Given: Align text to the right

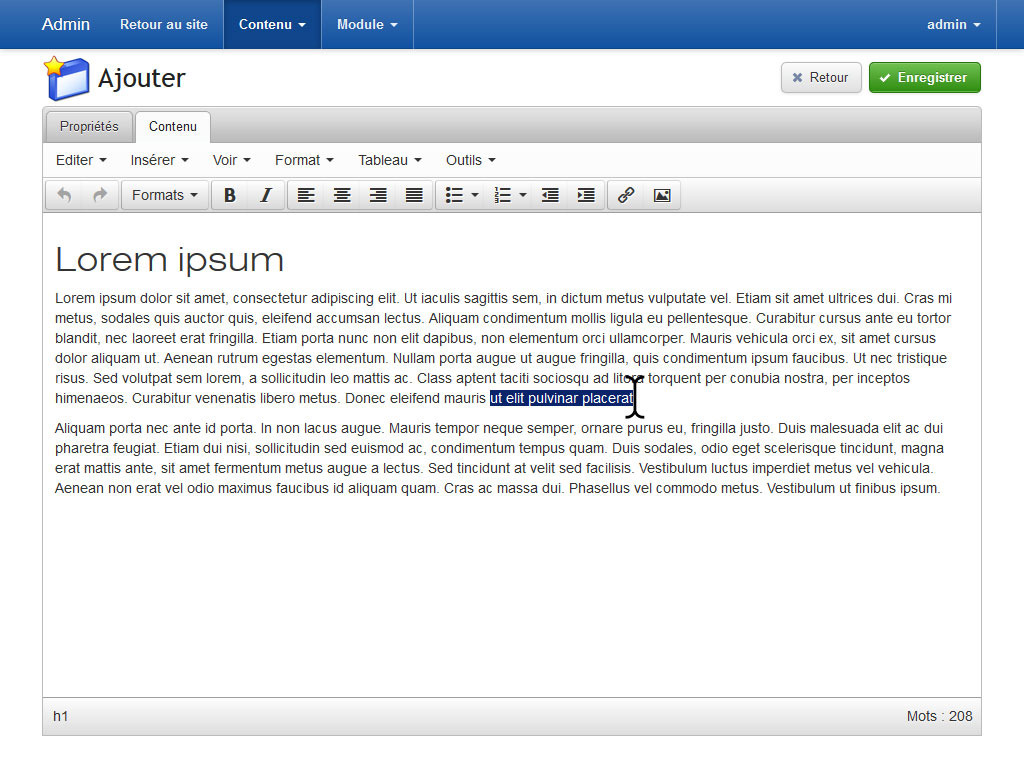Looking at the screenshot, I should pos(378,195).
